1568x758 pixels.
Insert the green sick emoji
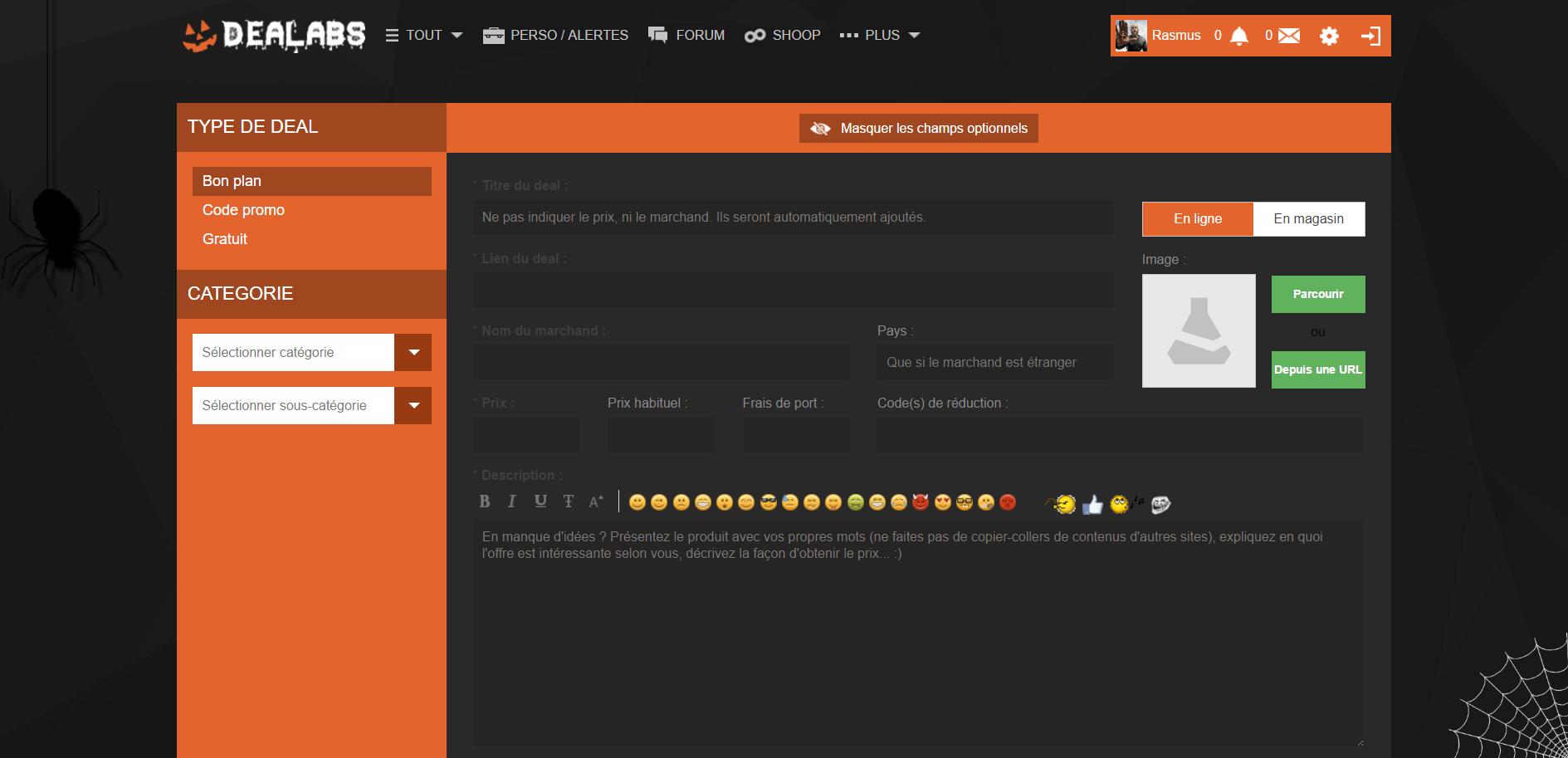tap(856, 502)
